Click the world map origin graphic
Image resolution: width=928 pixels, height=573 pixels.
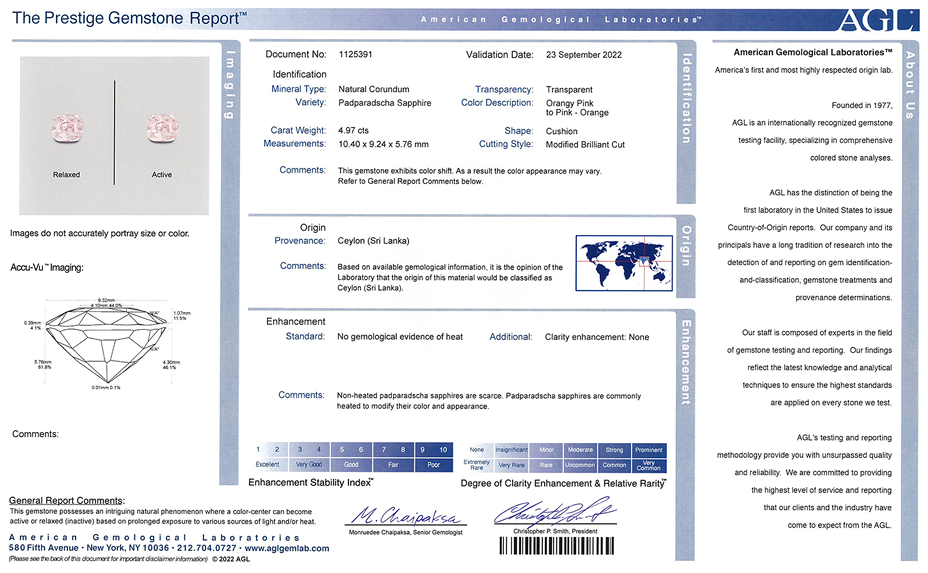624,263
